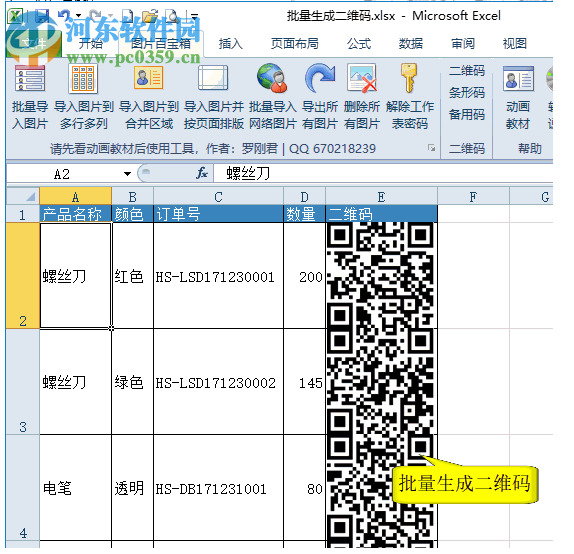Click header cell 数量
Image resolution: width=574 pixels, height=554 pixels.
tap(305, 214)
